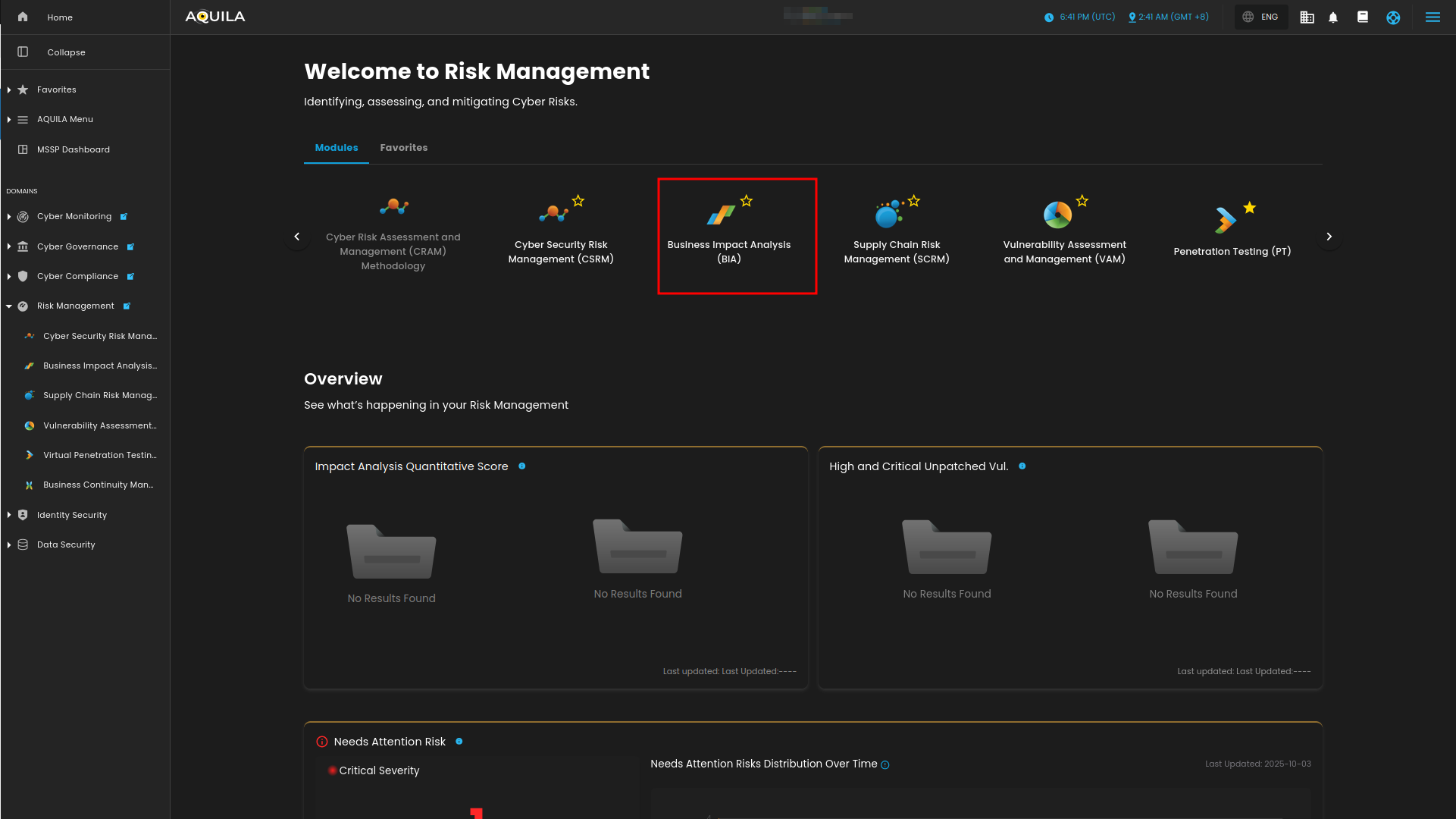Screen dimensions: 1456x819
Task: Unfavorite the Penetration Testing module star
Action: (1250, 208)
